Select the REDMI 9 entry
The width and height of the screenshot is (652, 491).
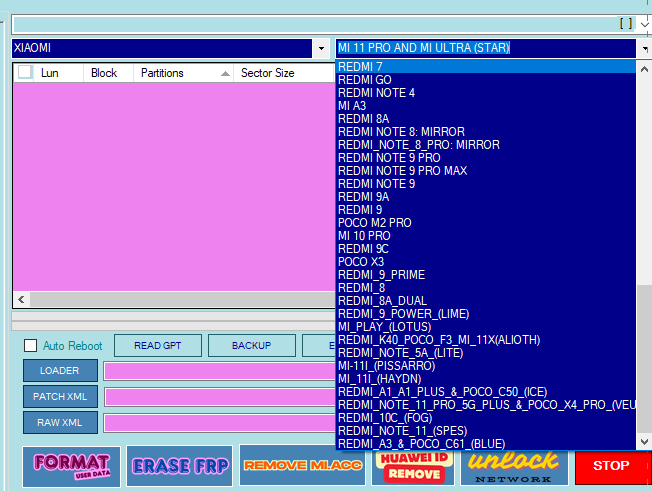click(x=486, y=210)
